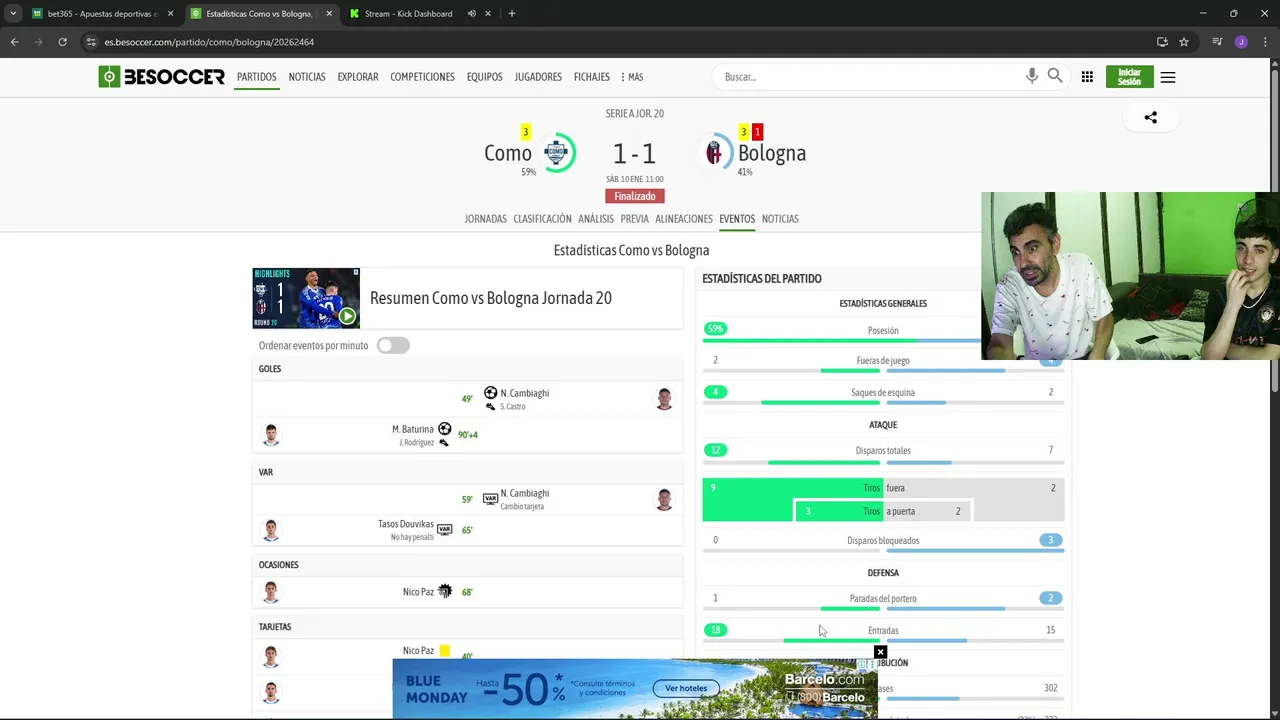
Task: Click the BeSoccer logo
Action: 161,77
